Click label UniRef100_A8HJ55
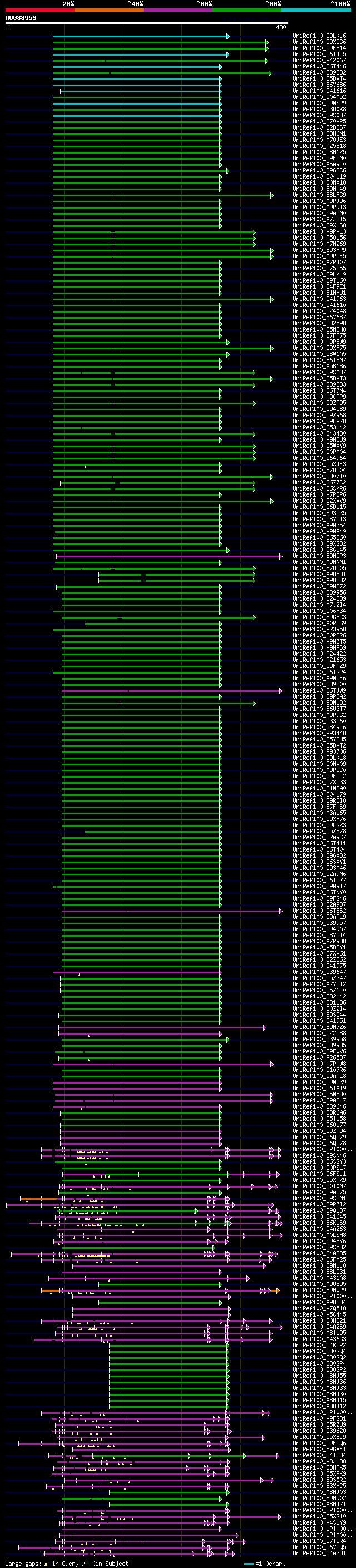Screen dimensions: 356x1568 [x=319, y=1375]
